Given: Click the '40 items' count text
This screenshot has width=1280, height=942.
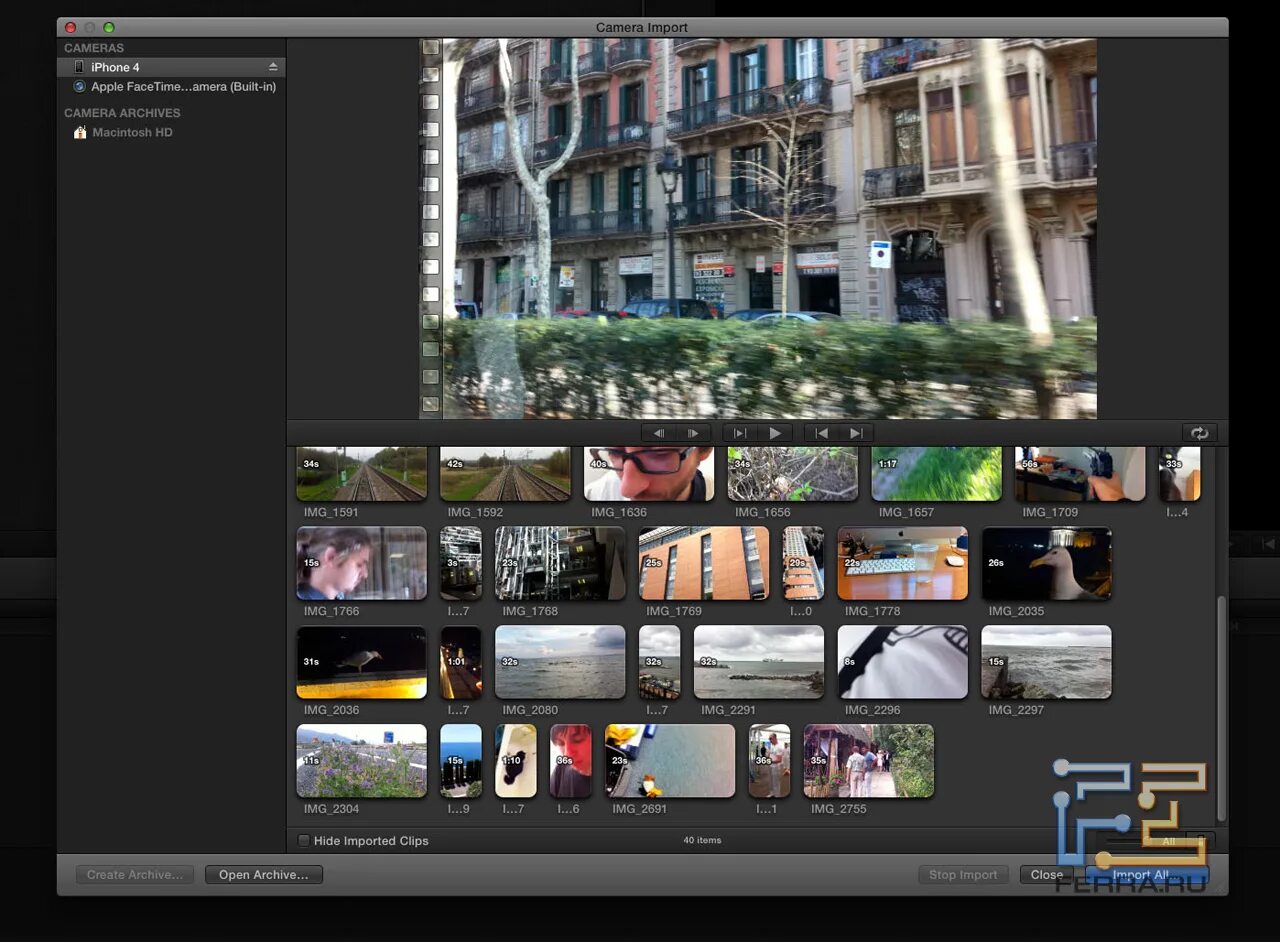Looking at the screenshot, I should tap(702, 841).
